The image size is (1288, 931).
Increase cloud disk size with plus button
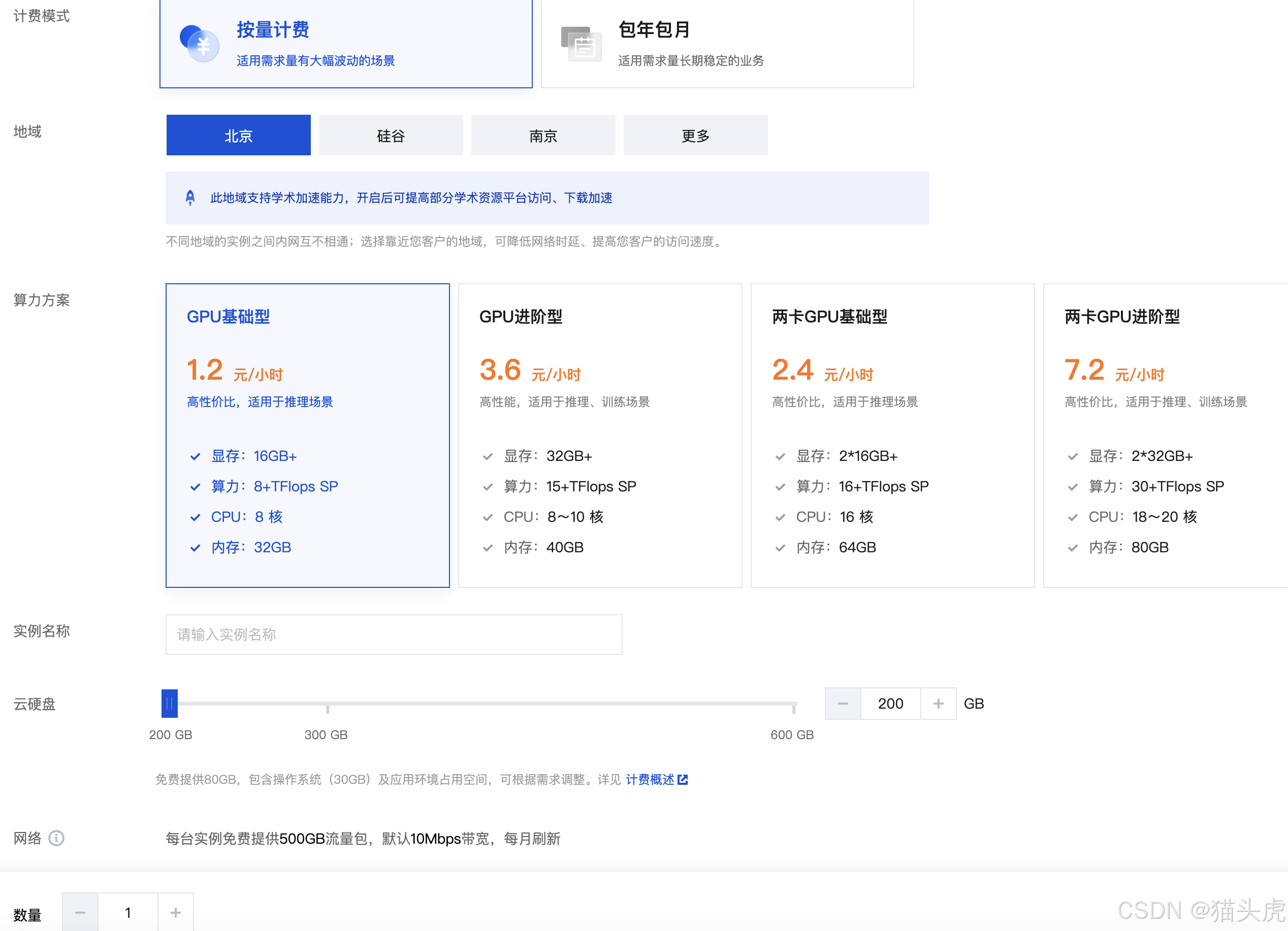(938, 704)
